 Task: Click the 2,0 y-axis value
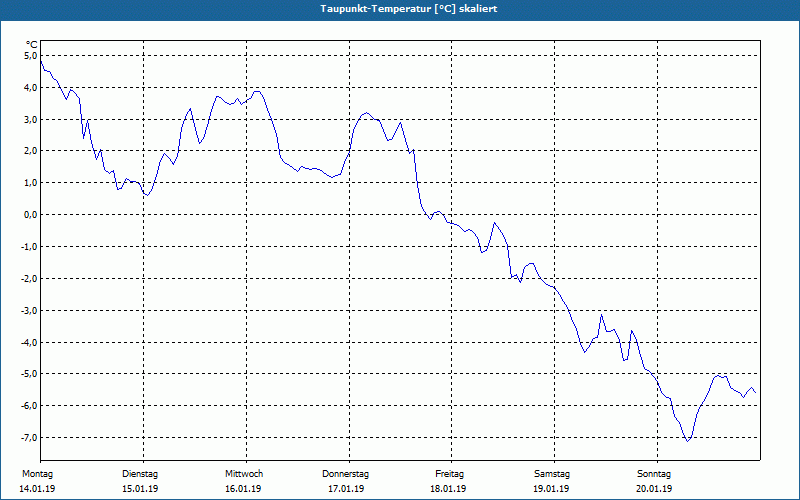coord(31,151)
